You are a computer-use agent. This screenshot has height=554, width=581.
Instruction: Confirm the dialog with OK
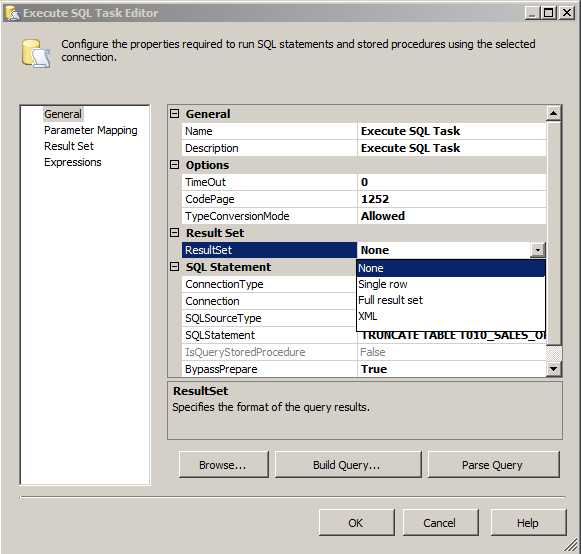coord(356,523)
